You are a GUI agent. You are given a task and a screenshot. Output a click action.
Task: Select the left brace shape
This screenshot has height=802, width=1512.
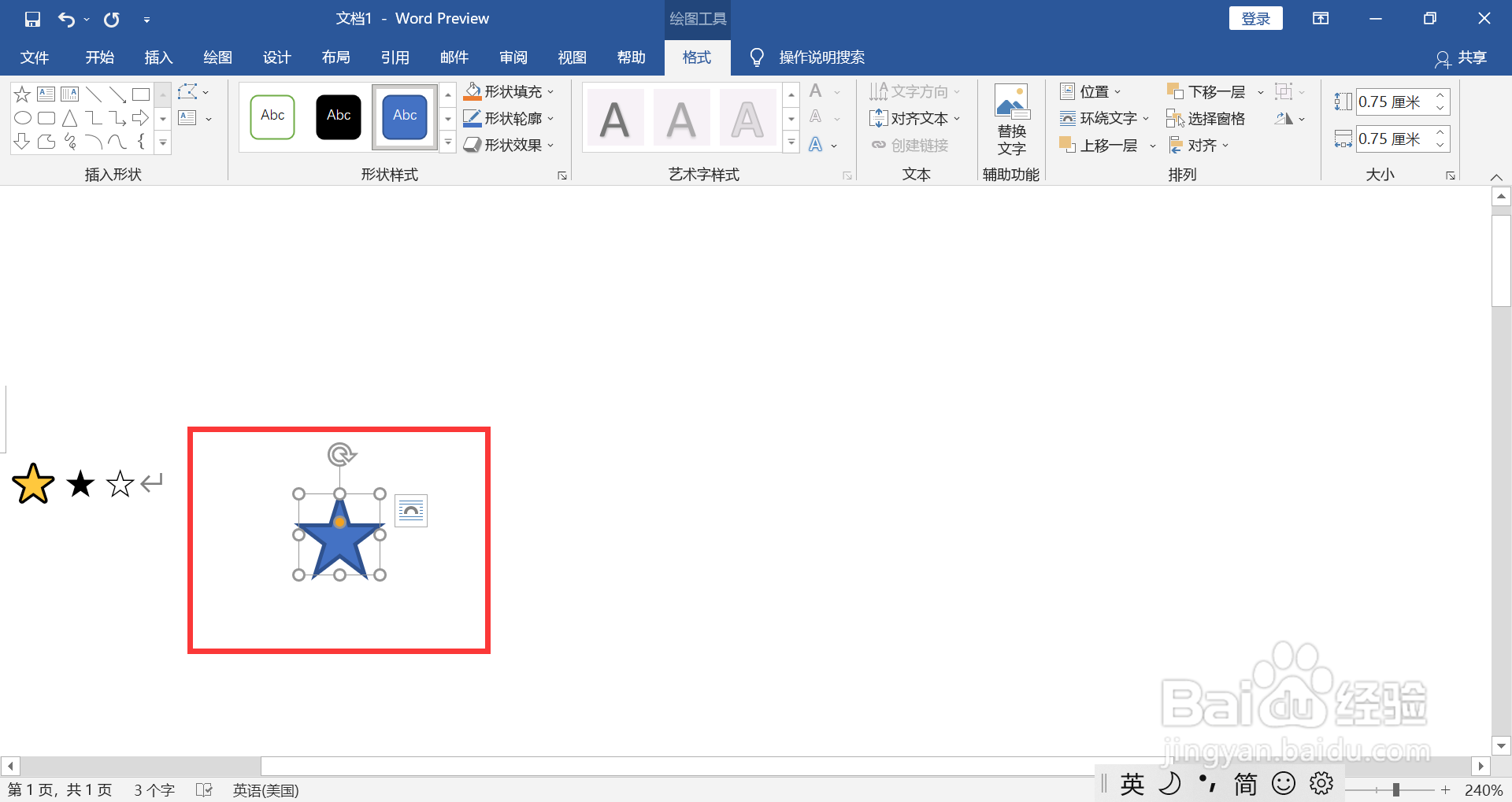(141, 142)
